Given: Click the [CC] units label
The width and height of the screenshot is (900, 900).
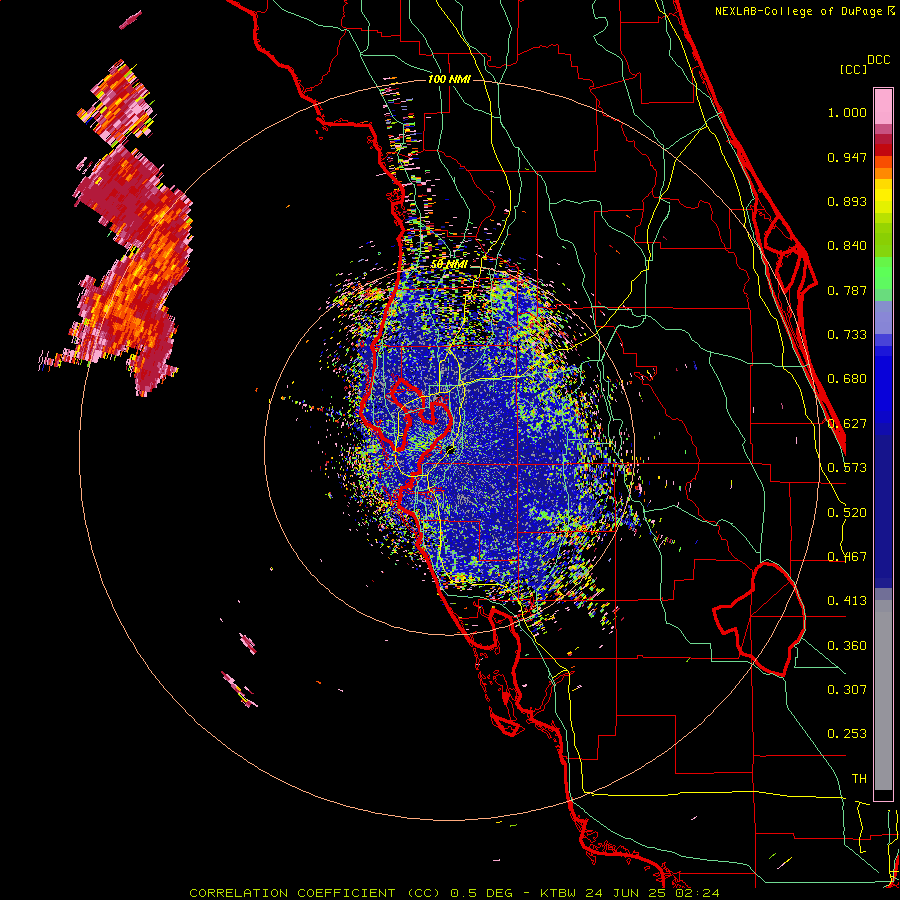Looking at the screenshot, I should 853,69.
